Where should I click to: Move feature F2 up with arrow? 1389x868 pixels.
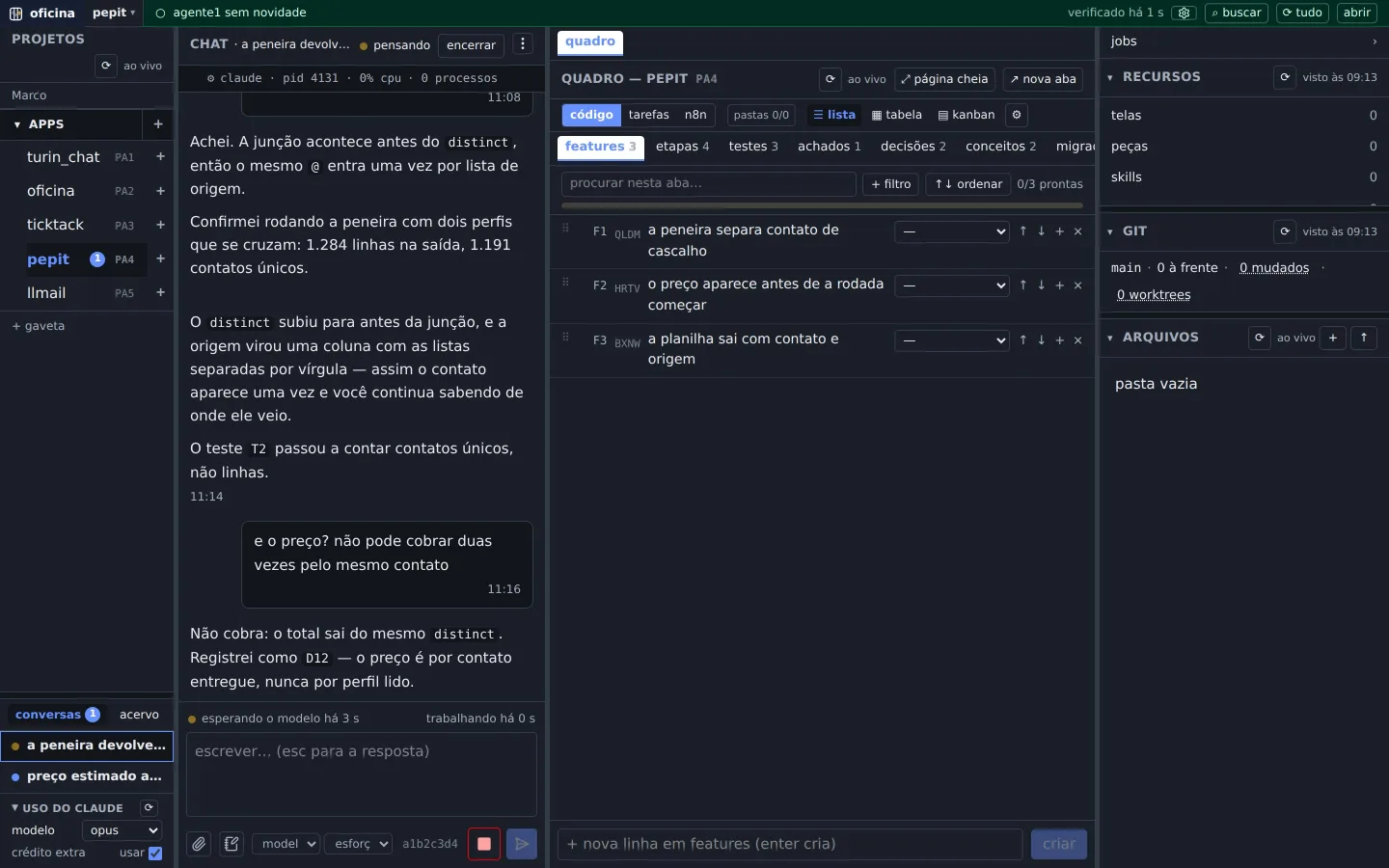(1023, 285)
